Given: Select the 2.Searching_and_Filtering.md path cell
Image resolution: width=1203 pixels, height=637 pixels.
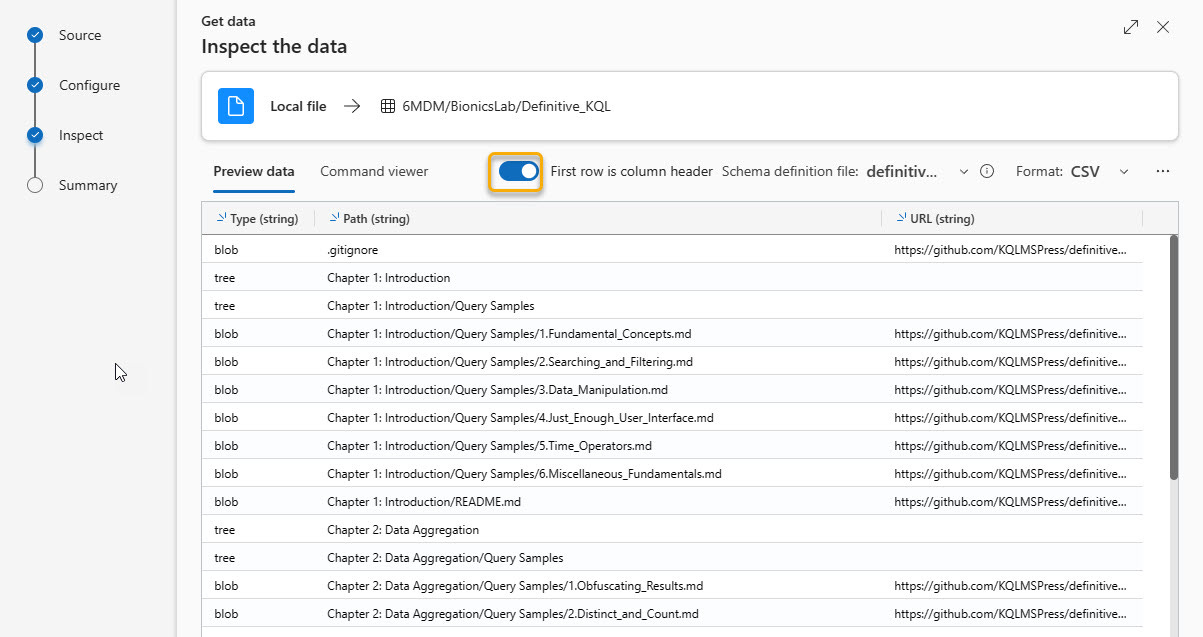Looking at the screenshot, I should click(x=598, y=361).
